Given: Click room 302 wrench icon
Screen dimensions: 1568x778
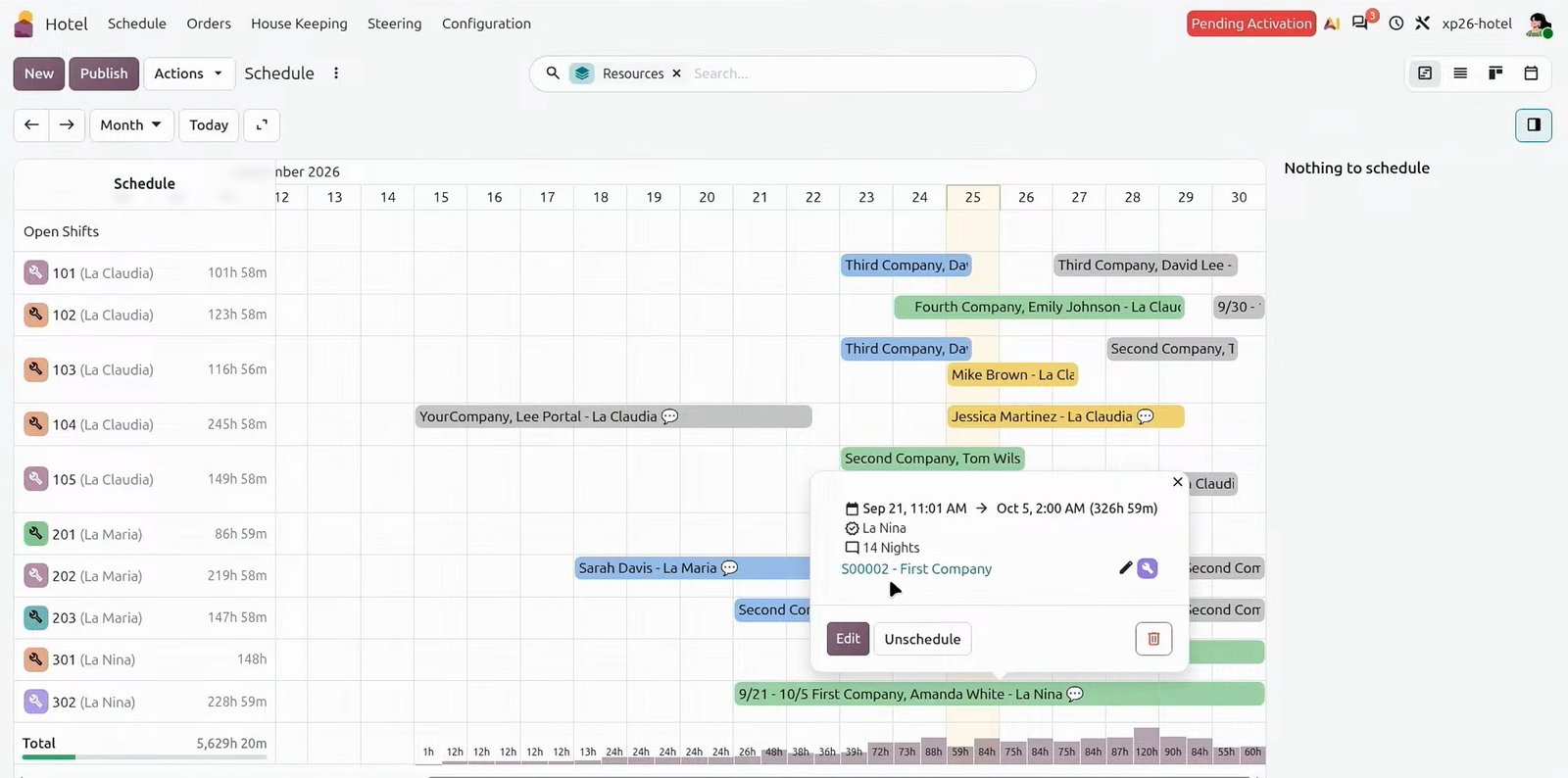Looking at the screenshot, I should click(36, 702).
